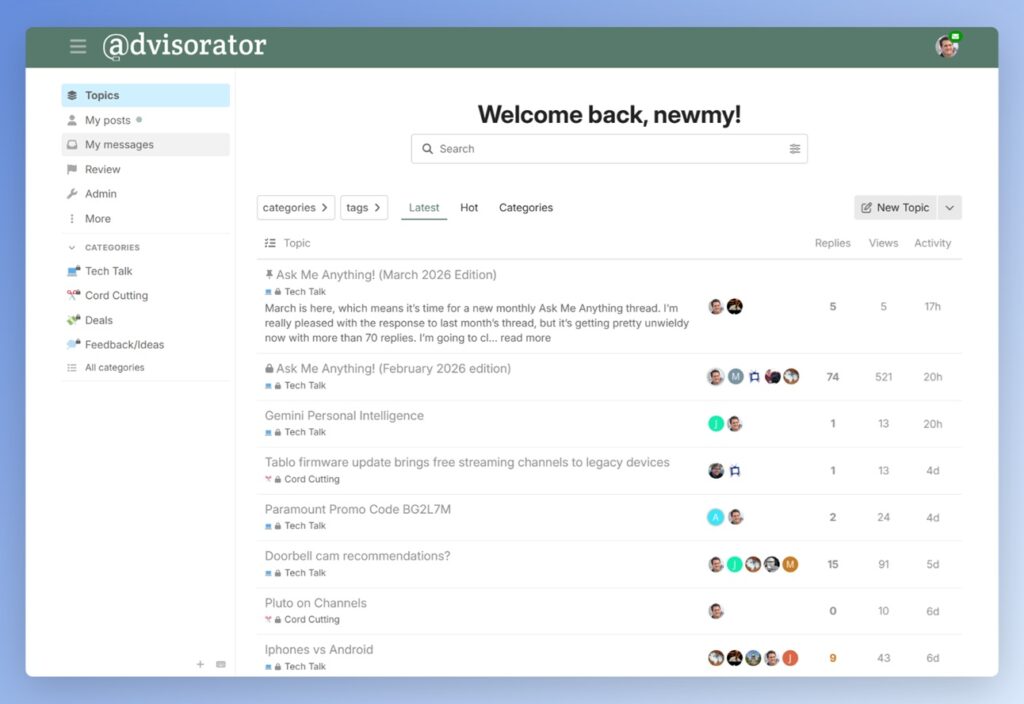
Task: Open My messages inbox
Action: point(119,145)
